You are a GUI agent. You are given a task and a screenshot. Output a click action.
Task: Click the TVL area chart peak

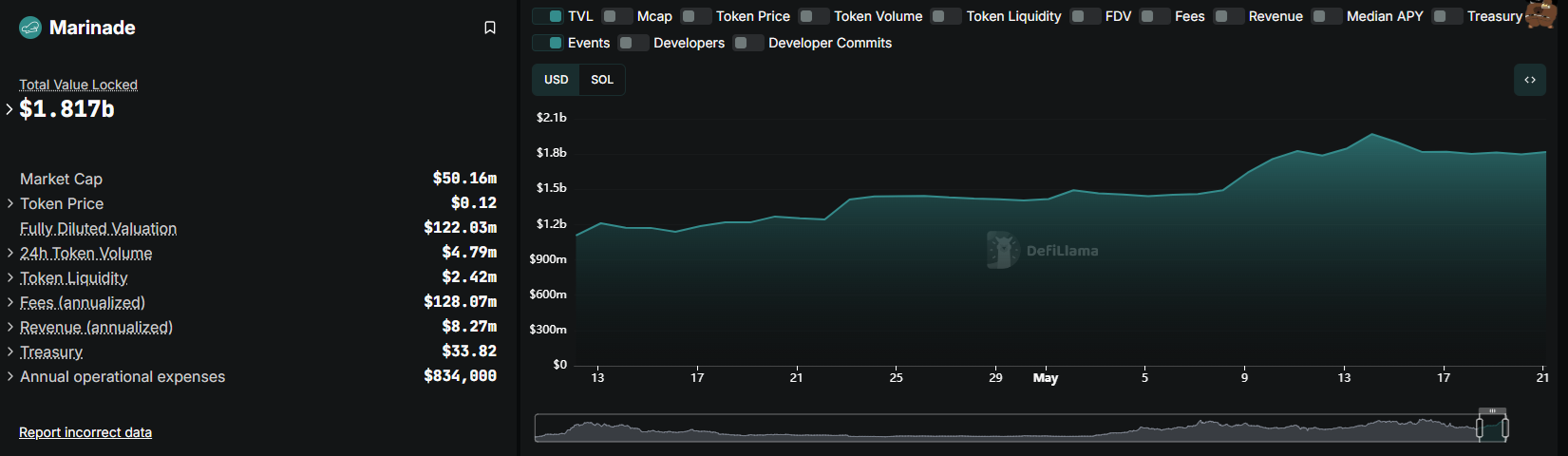point(1372,135)
